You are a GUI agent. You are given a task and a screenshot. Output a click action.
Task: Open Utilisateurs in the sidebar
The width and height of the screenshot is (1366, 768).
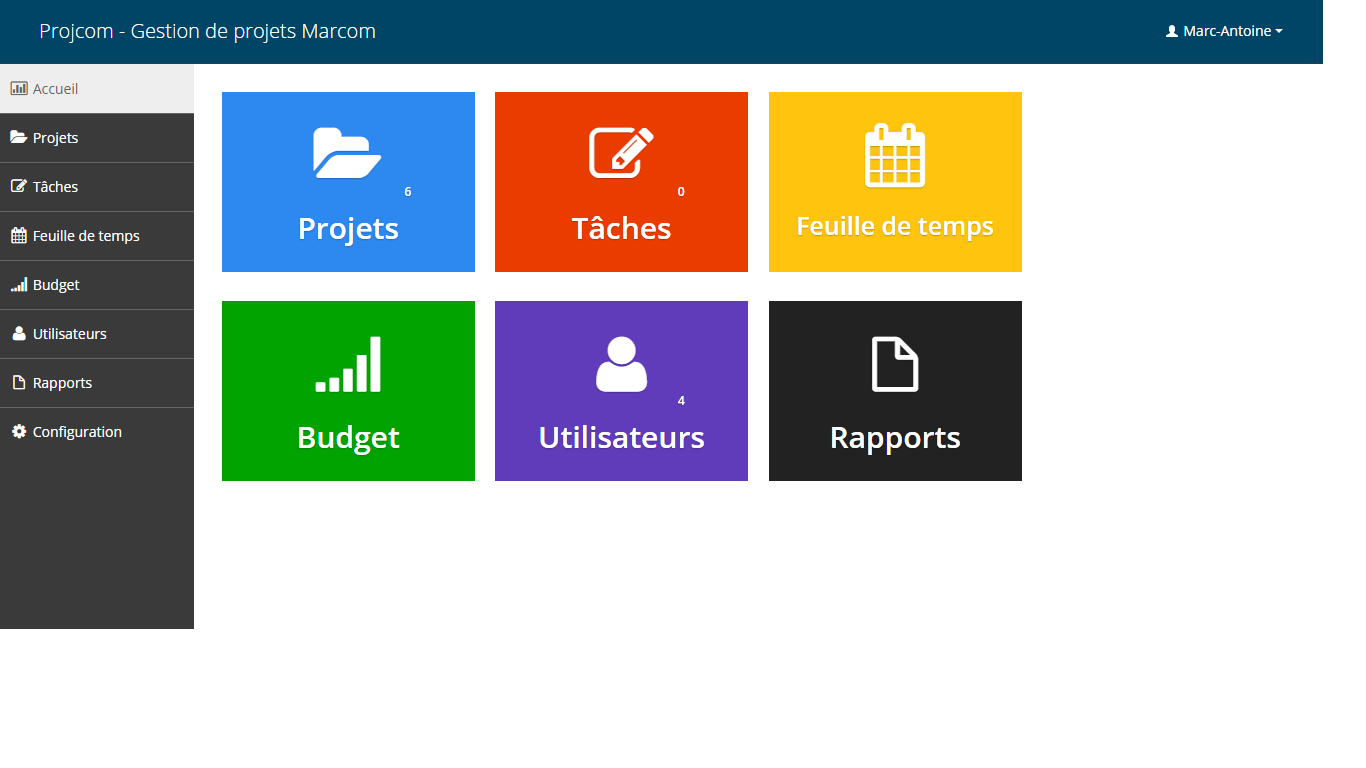pyautogui.click(x=97, y=334)
